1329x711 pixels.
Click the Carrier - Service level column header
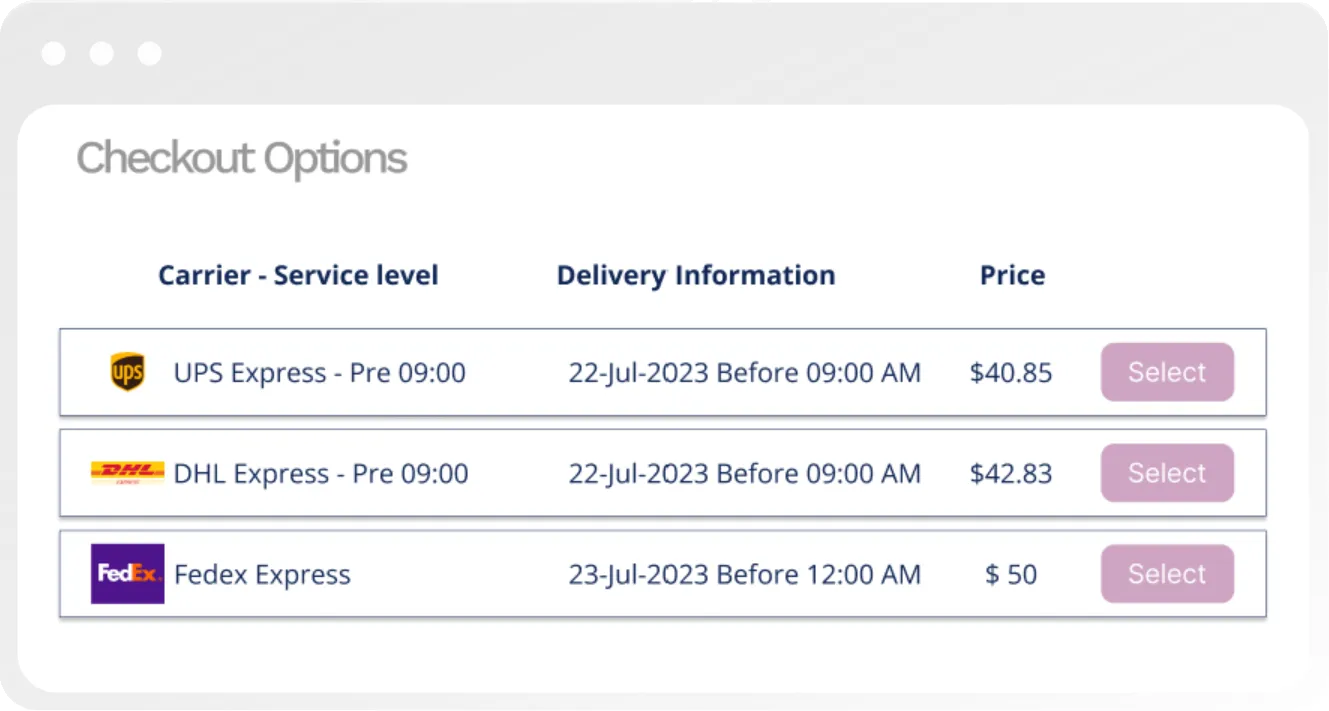coord(298,275)
